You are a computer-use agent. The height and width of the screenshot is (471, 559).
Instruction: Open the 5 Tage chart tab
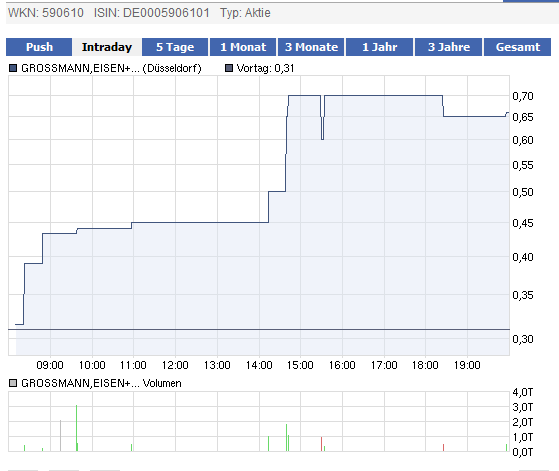(x=175, y=47)
